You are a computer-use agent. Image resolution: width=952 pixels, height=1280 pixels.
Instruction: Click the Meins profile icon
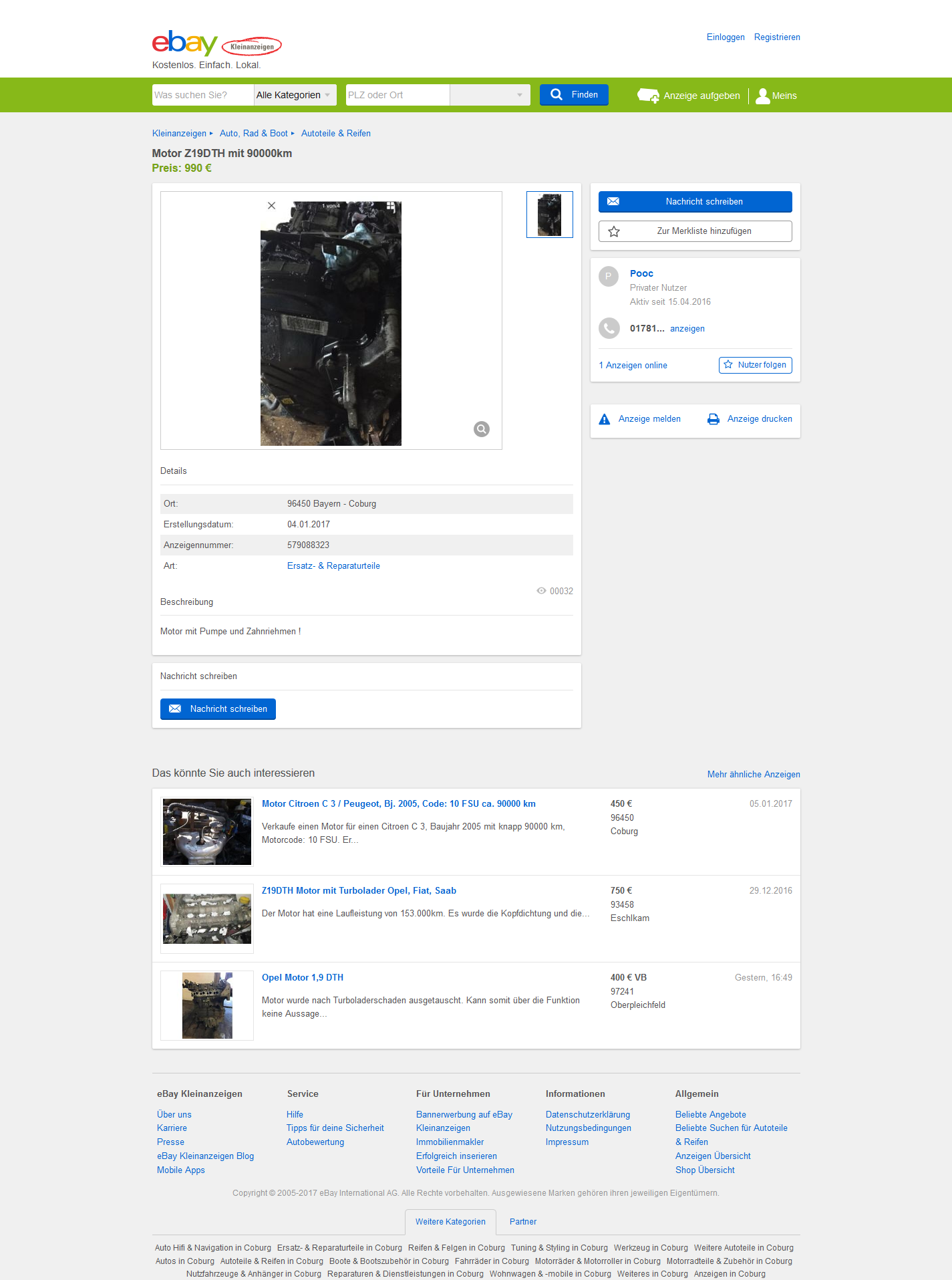pyautogui.click(x=763, y=96)
